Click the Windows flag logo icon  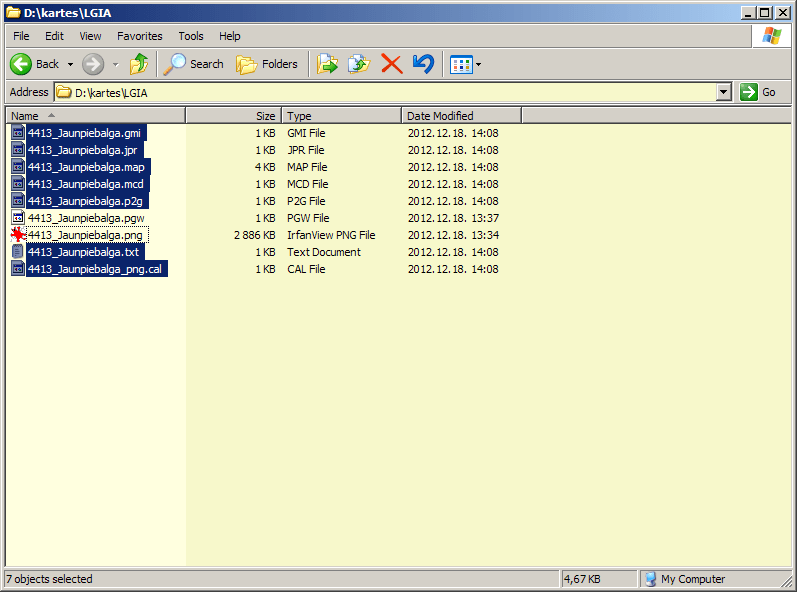tap(771, 36)
